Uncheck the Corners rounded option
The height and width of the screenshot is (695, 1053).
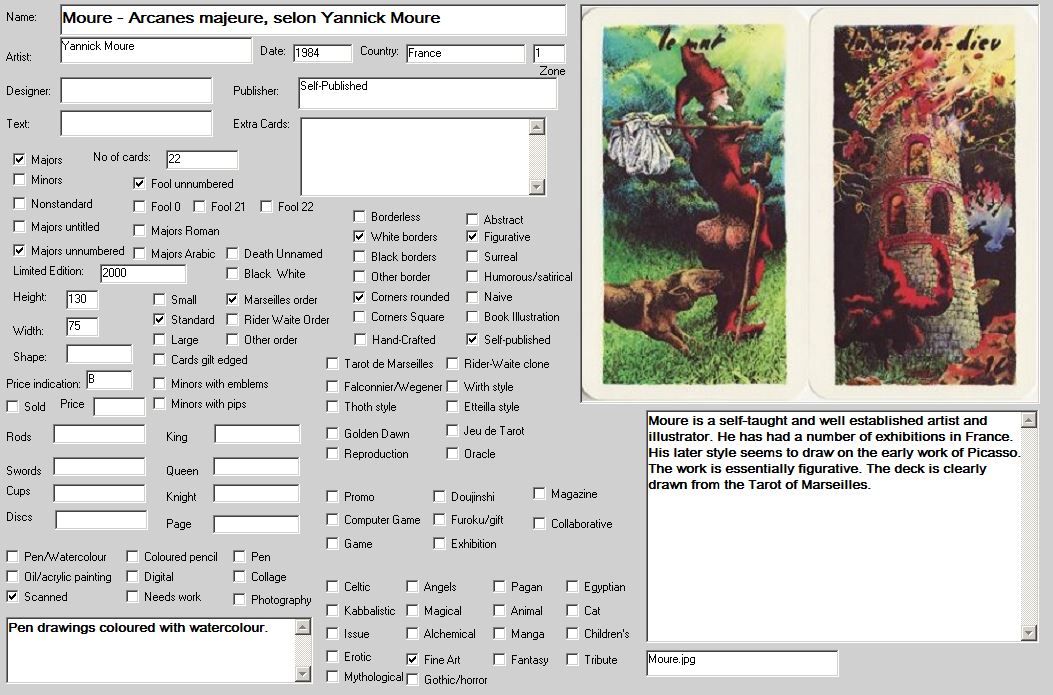pyautogui.click(x=360, y=297)
